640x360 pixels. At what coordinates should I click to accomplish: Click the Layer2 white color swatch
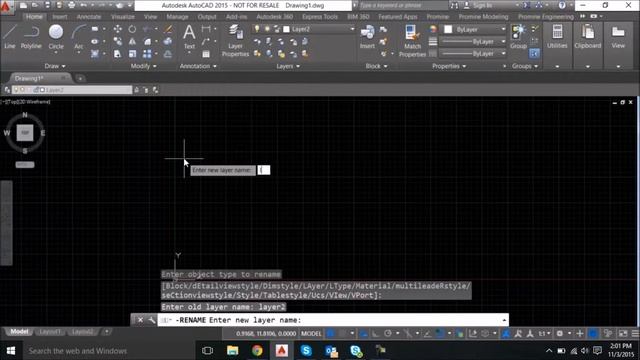click(x=287, y=29)
